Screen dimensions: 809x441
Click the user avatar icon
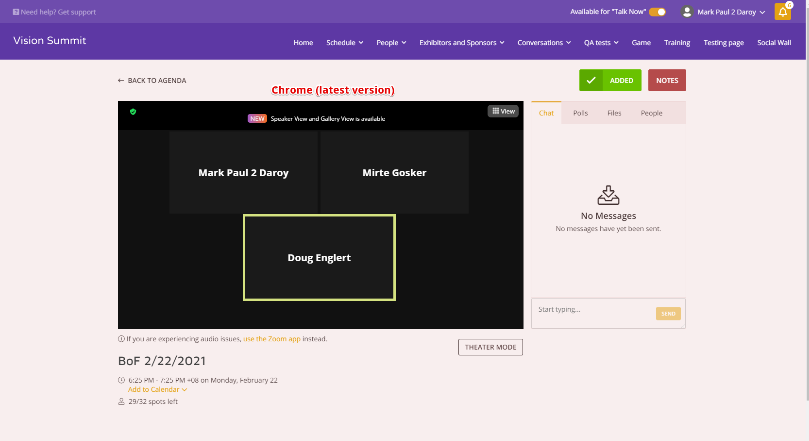tap(687, 12)
